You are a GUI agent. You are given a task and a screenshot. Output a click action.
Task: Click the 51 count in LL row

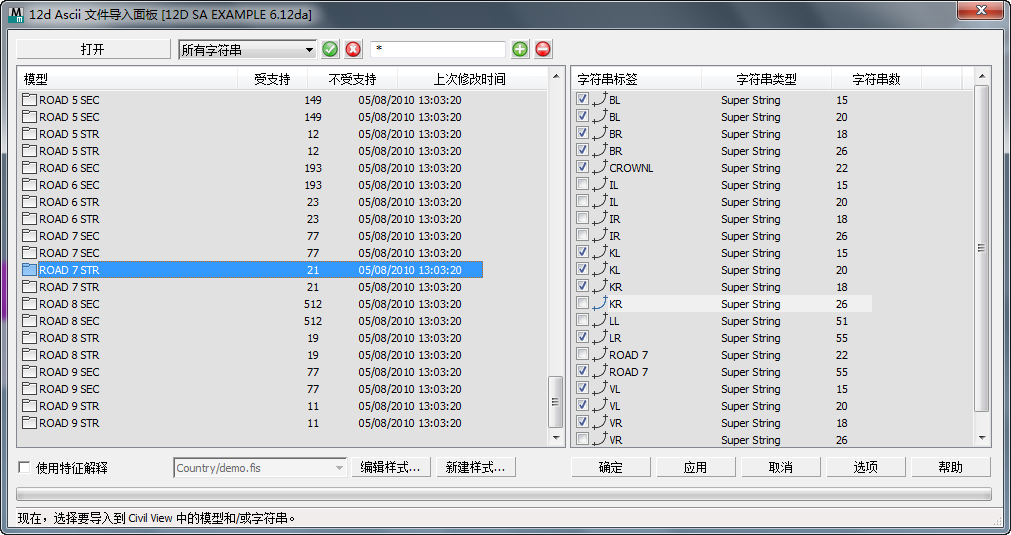click(841, 321)
